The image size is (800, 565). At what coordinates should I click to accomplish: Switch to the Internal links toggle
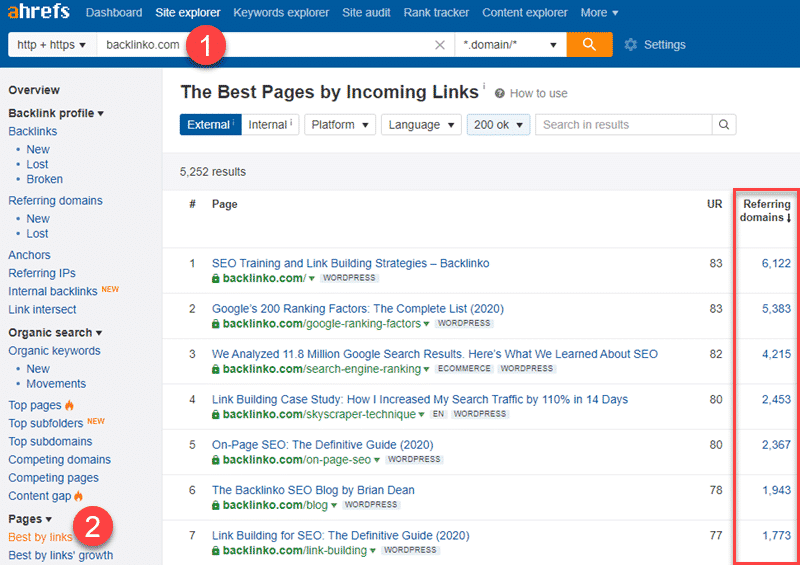point(271,125)
